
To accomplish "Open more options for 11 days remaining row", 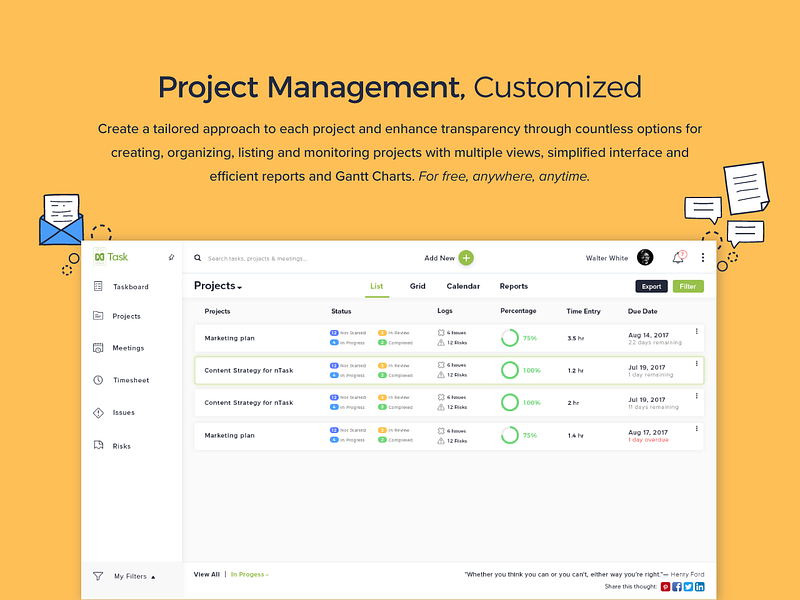I will [696, 395].
